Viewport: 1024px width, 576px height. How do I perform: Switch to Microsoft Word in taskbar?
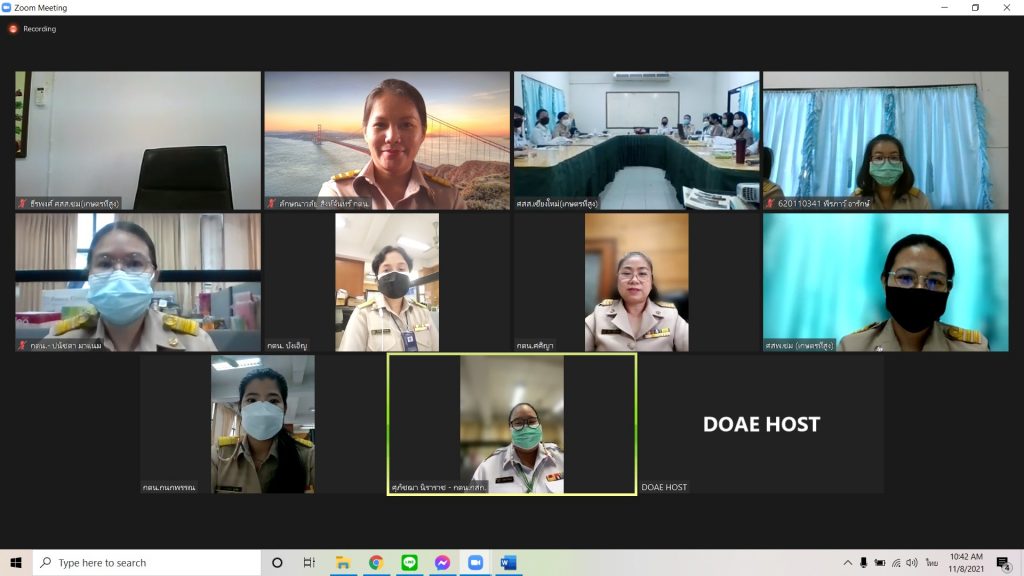tap(508, 563)
